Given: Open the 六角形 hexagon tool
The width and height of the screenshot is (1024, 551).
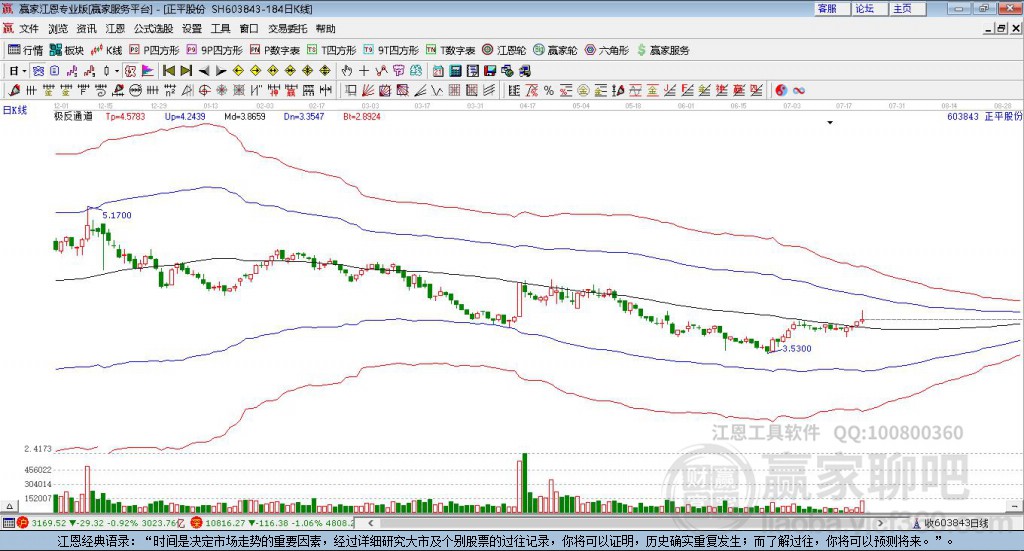Looking at the screenshot, I should click(607, 50).
